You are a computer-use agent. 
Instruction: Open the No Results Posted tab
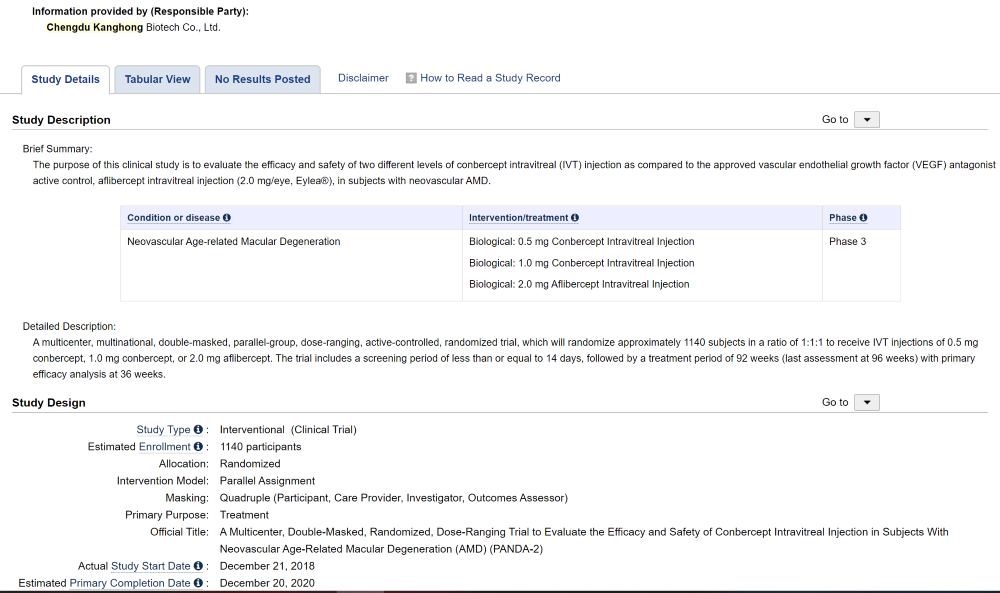(262, 80)
